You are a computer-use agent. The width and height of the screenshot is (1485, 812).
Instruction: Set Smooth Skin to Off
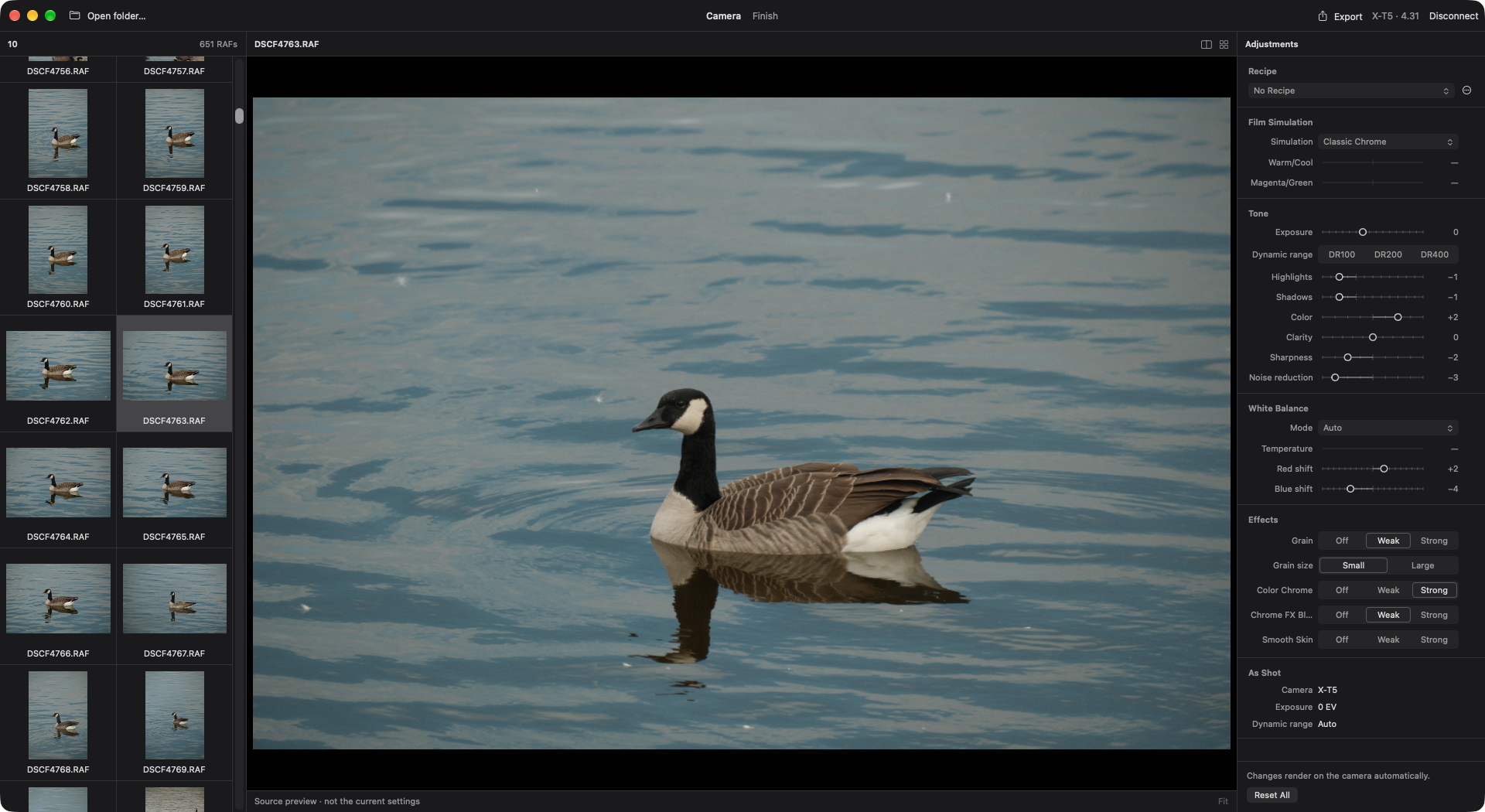[x=1341, y=640]
